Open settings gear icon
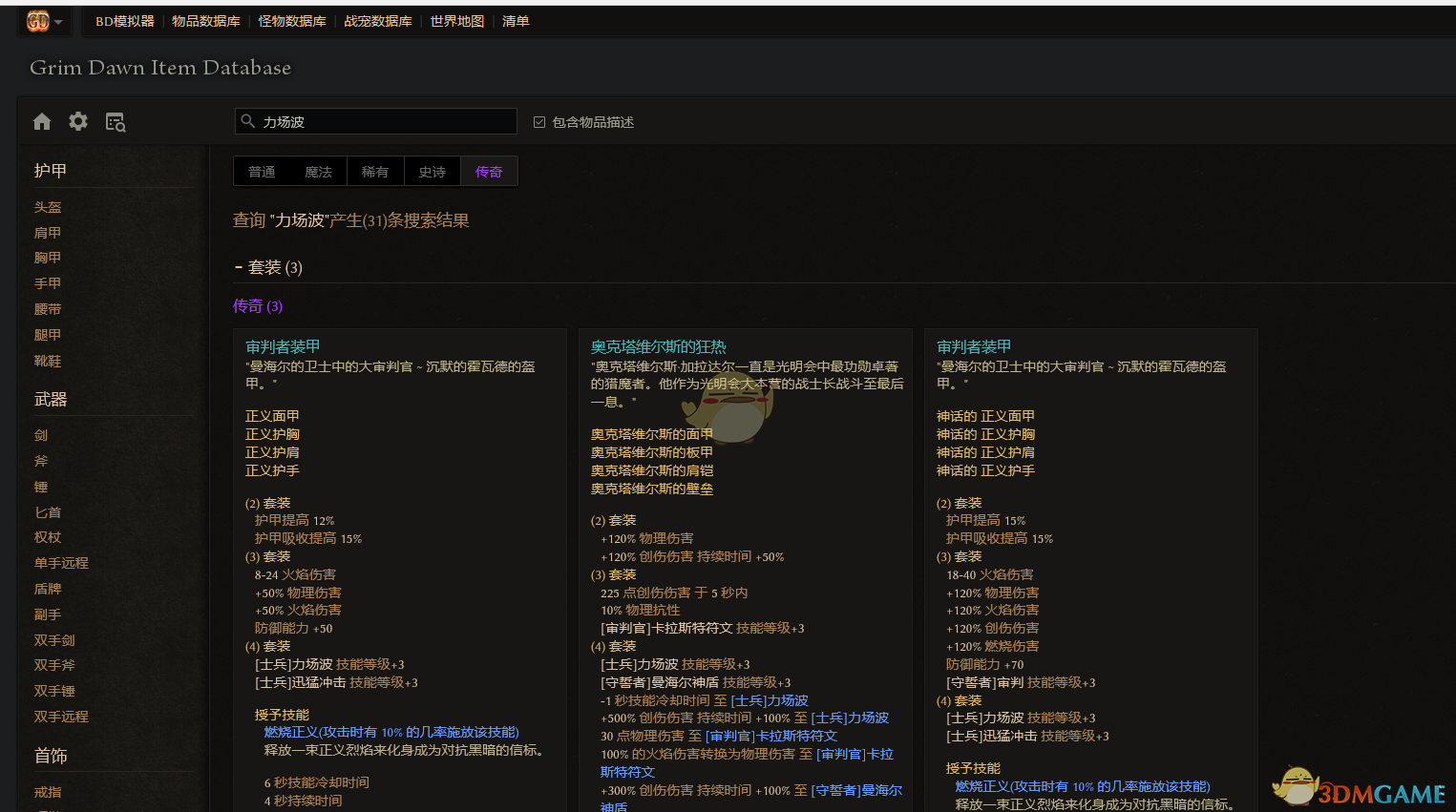Image resolution: width=1456 pixels, height=812 pixels. pyautogui.click(x=78, y=121)
